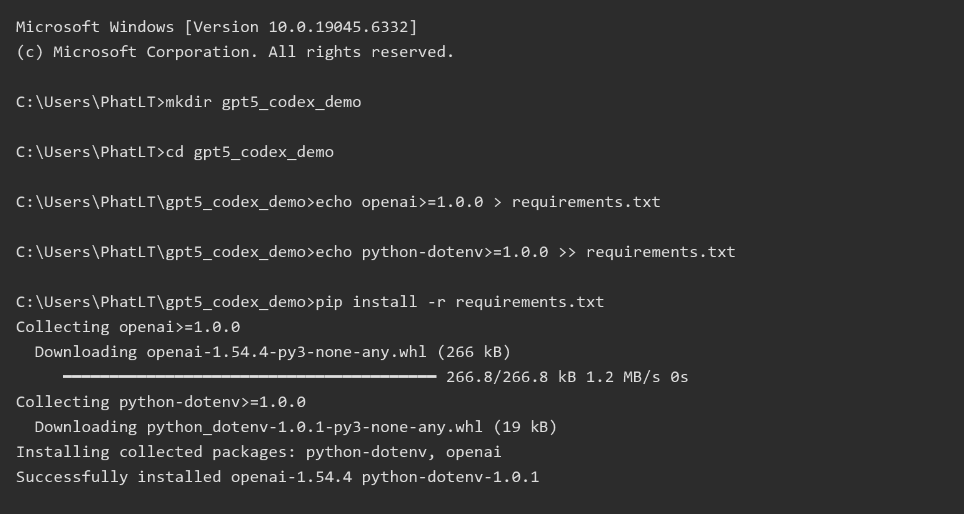Click the '(266 kB)' file size text

coord(483,352)
